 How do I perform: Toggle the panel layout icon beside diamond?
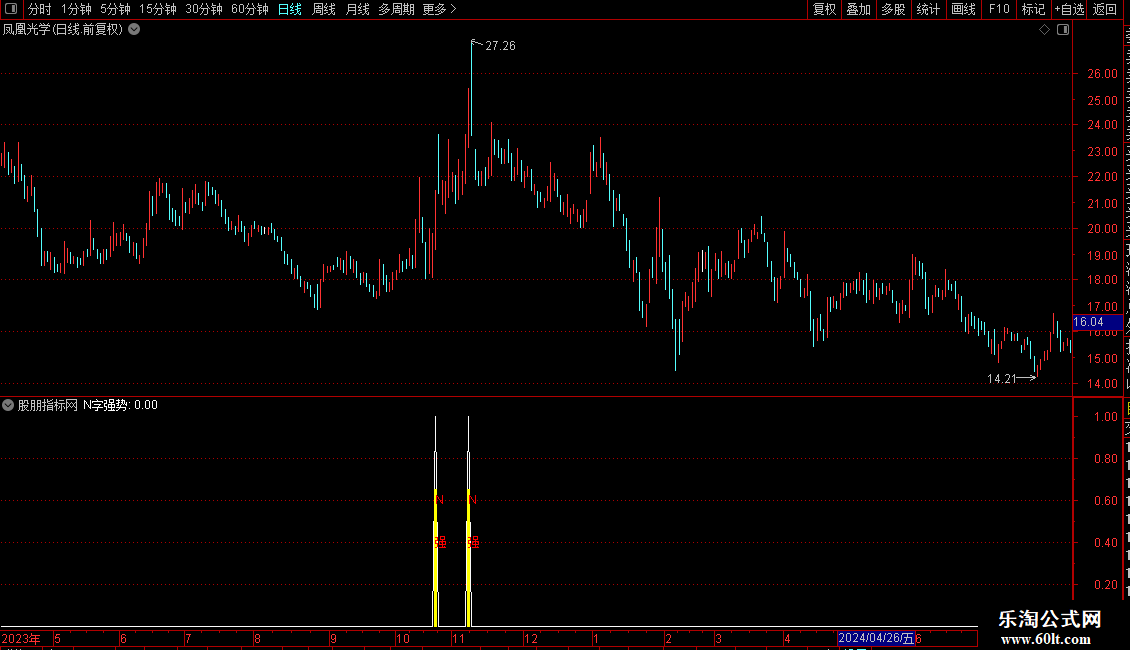(x=1063, y=30)
